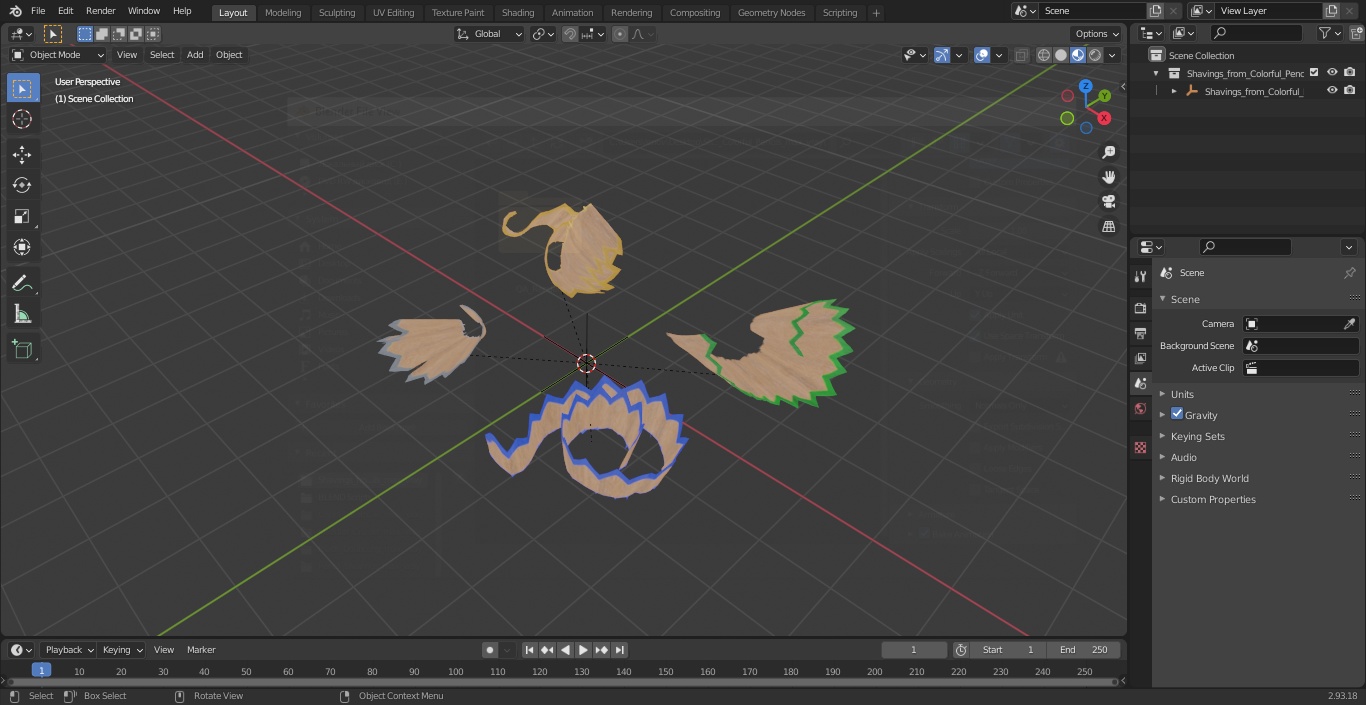Choose the Annotate pencil tool
This screenshot has width=1366, height=705.
pyautogui.click(x=22, y=283)
